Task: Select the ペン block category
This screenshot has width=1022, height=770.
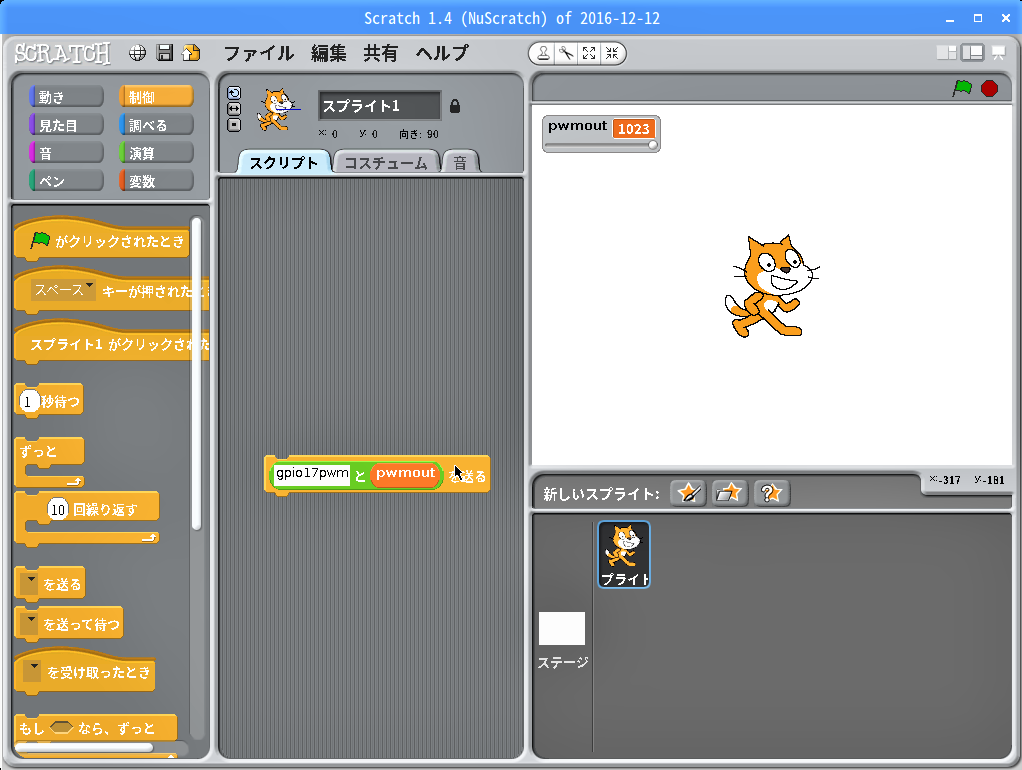Action: [x=66, y=181]
